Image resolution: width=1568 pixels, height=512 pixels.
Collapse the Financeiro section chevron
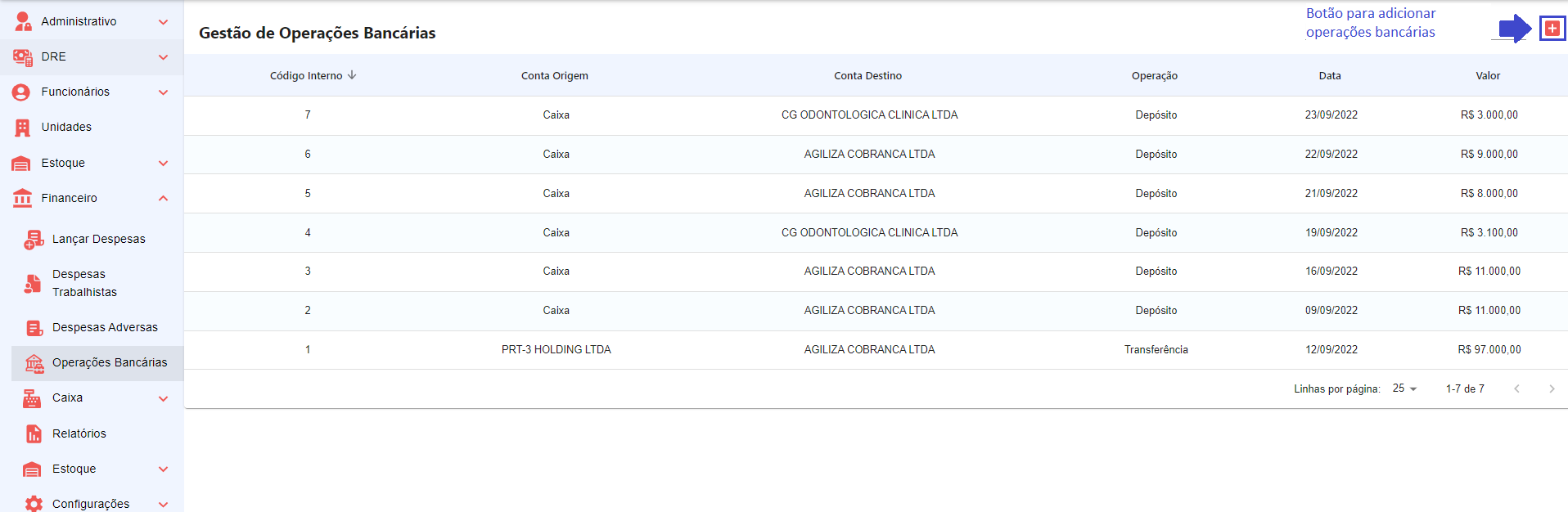pos(163,198)
